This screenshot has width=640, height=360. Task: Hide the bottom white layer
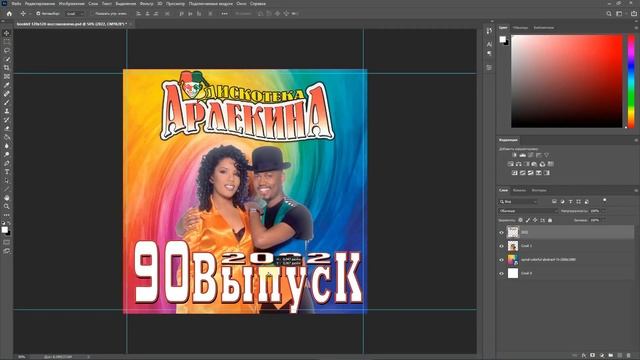pyautogui.click(x=502, y=273)
